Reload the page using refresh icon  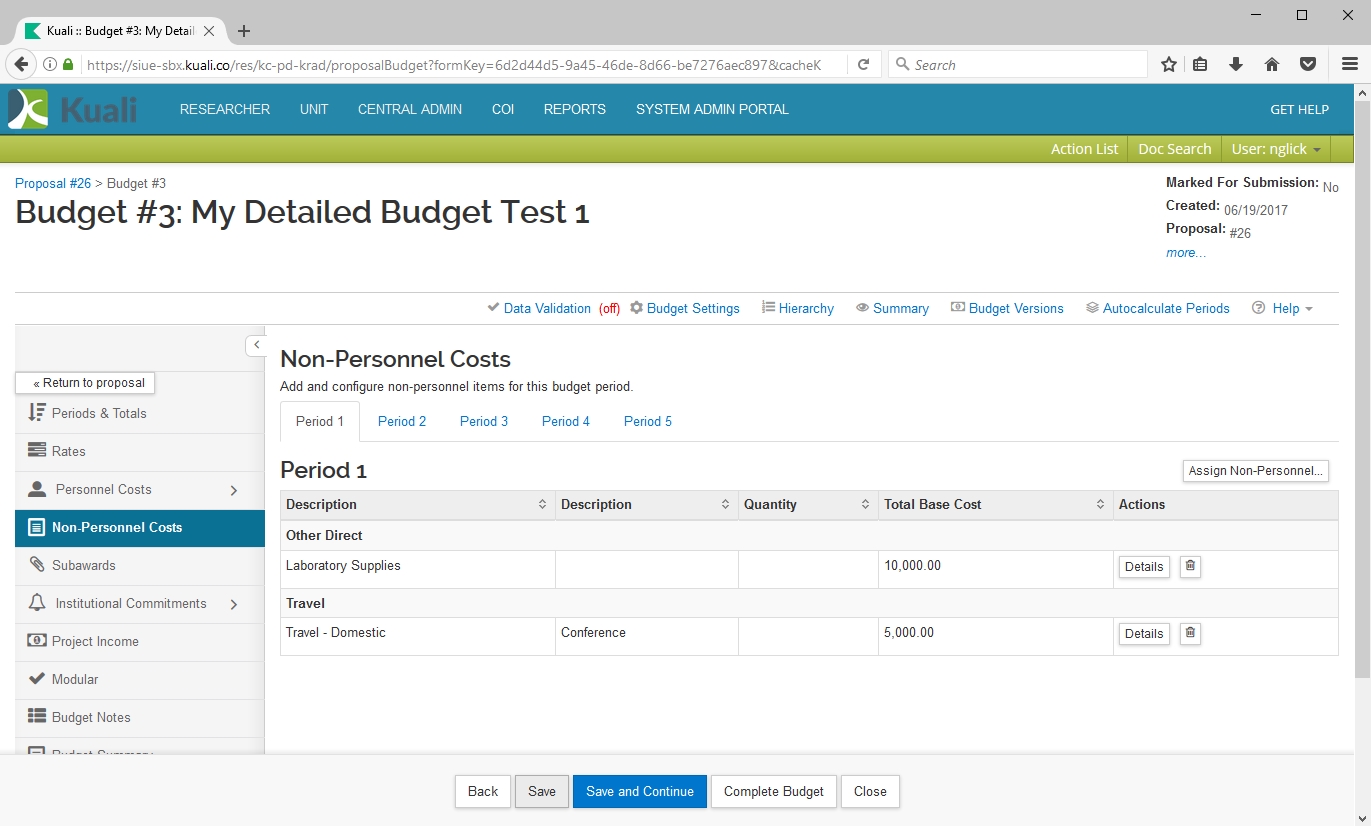coord(863,65)
